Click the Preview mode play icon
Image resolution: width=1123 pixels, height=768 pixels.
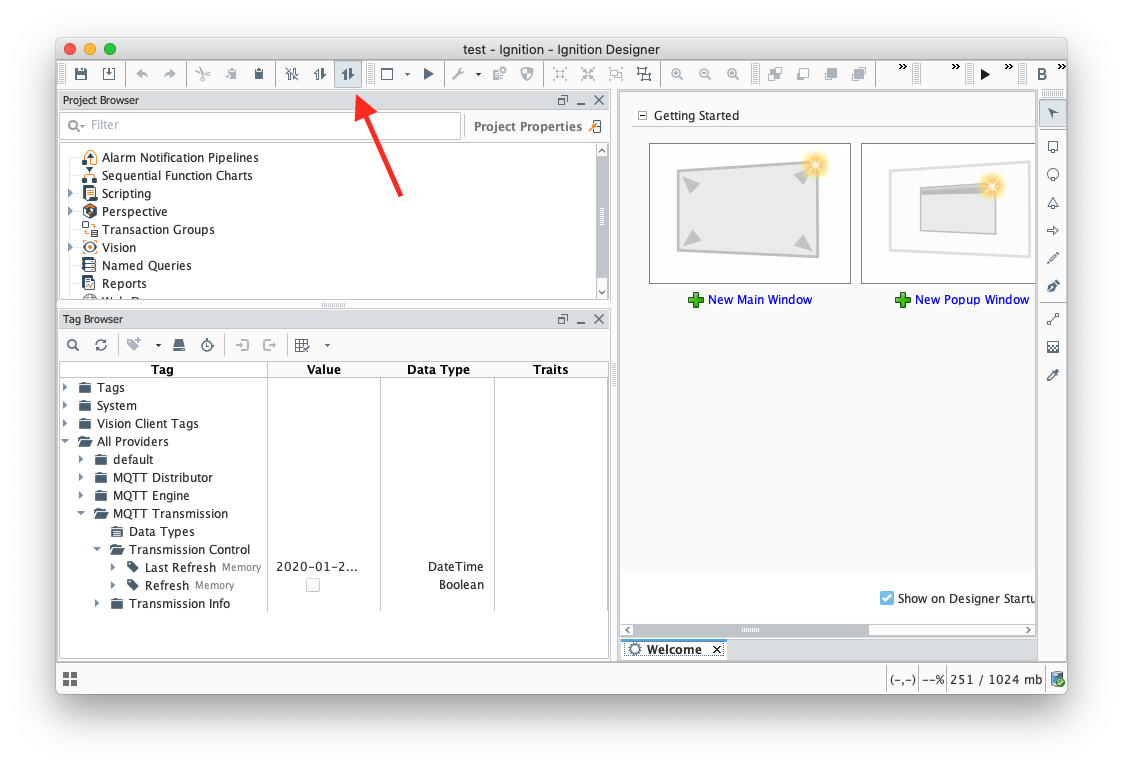(x=428, y=74)
